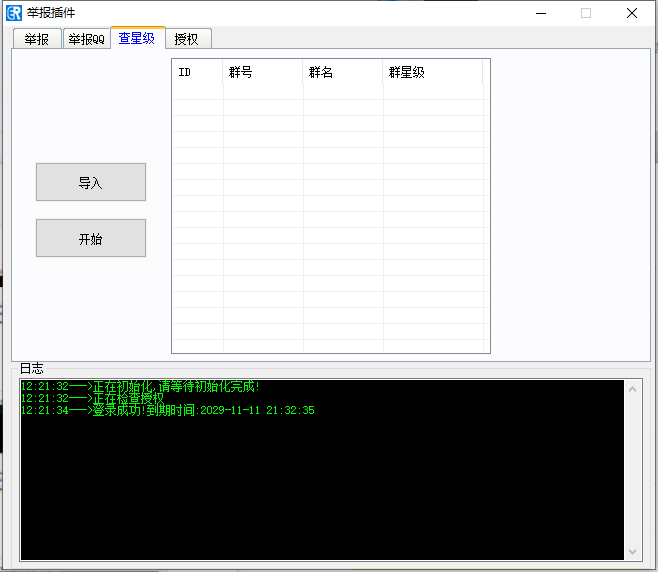The height and width of the screenshot is (572, 658).
Task: Click the log line 正在初始化
Action: (x=141, y=386)
